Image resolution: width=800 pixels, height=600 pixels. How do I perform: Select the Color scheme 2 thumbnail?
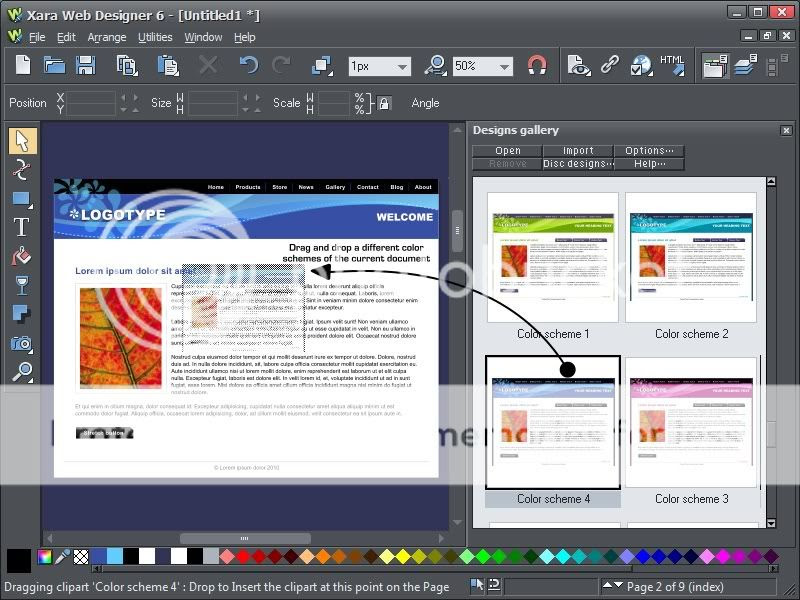[691, 257]
